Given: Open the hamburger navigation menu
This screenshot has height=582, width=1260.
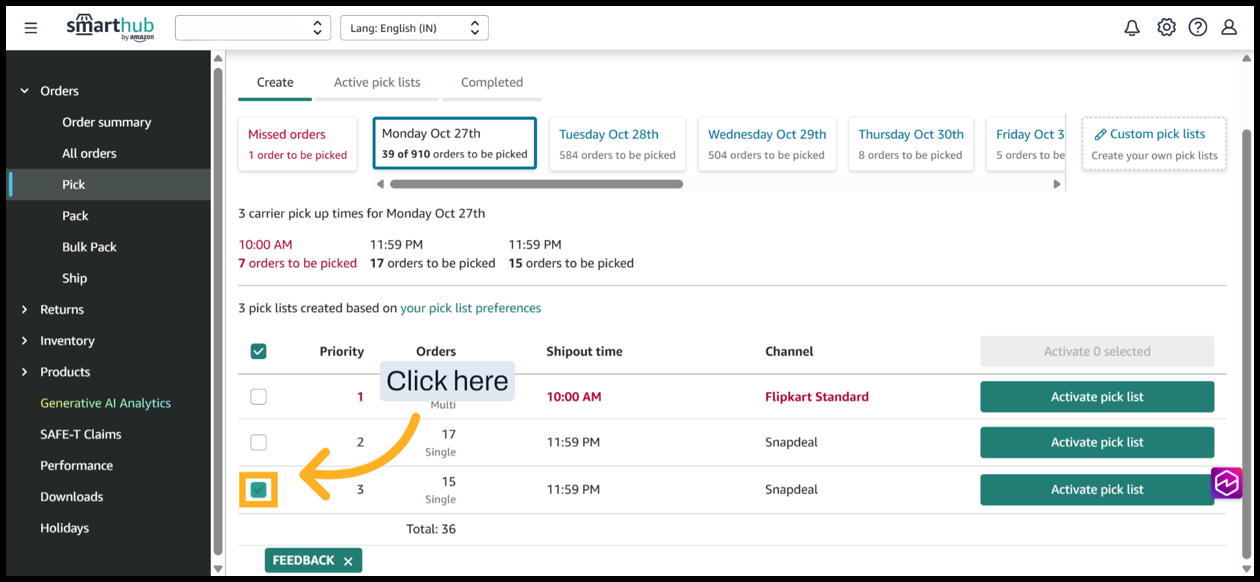Looking at the screenshot, I should 31,28.
